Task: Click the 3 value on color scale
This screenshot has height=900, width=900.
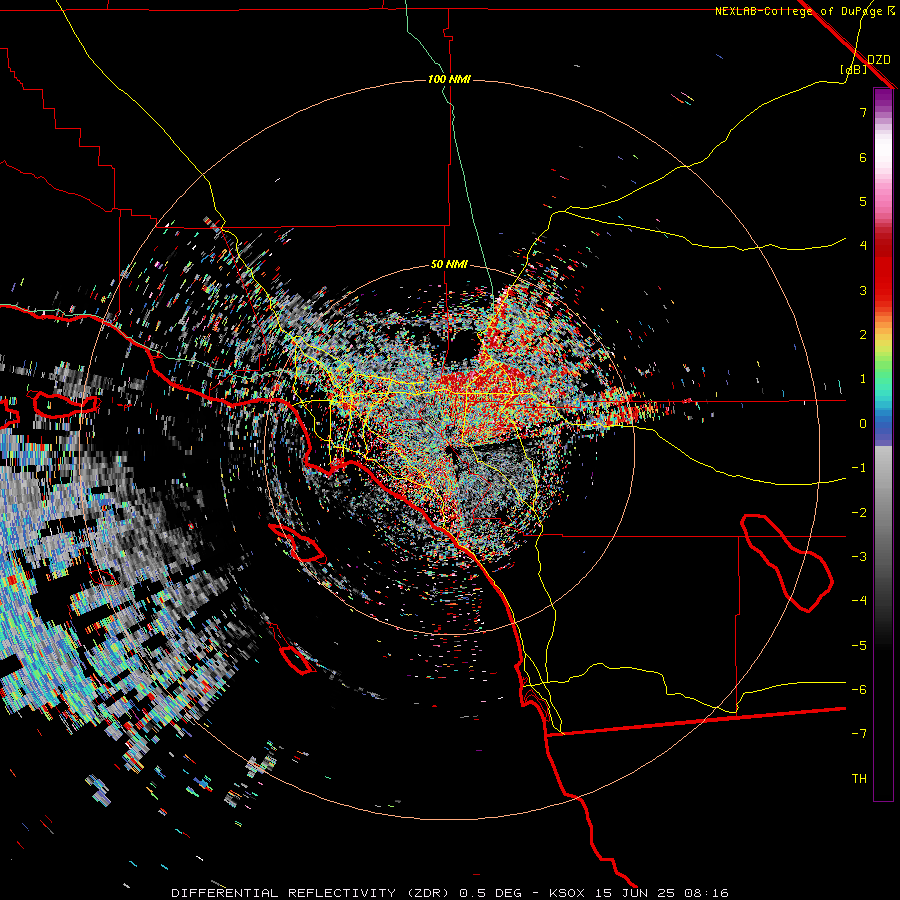Action: click(x=863, y=290)
